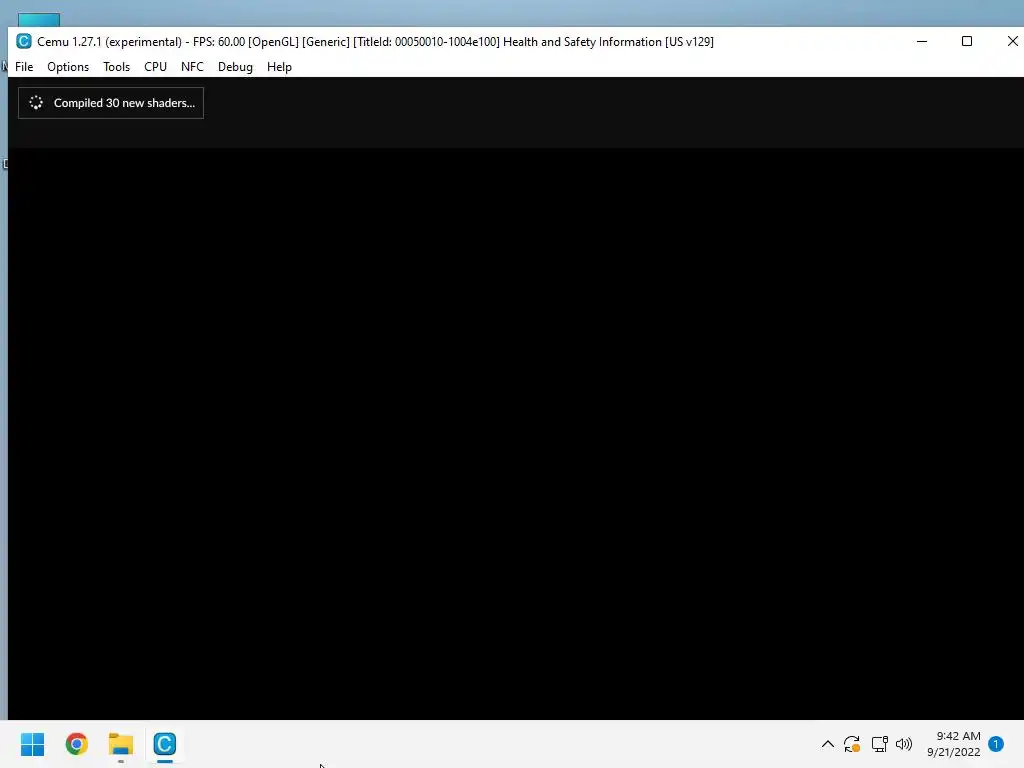Click the Compiled 30 new shaders notification

[111, 103]
